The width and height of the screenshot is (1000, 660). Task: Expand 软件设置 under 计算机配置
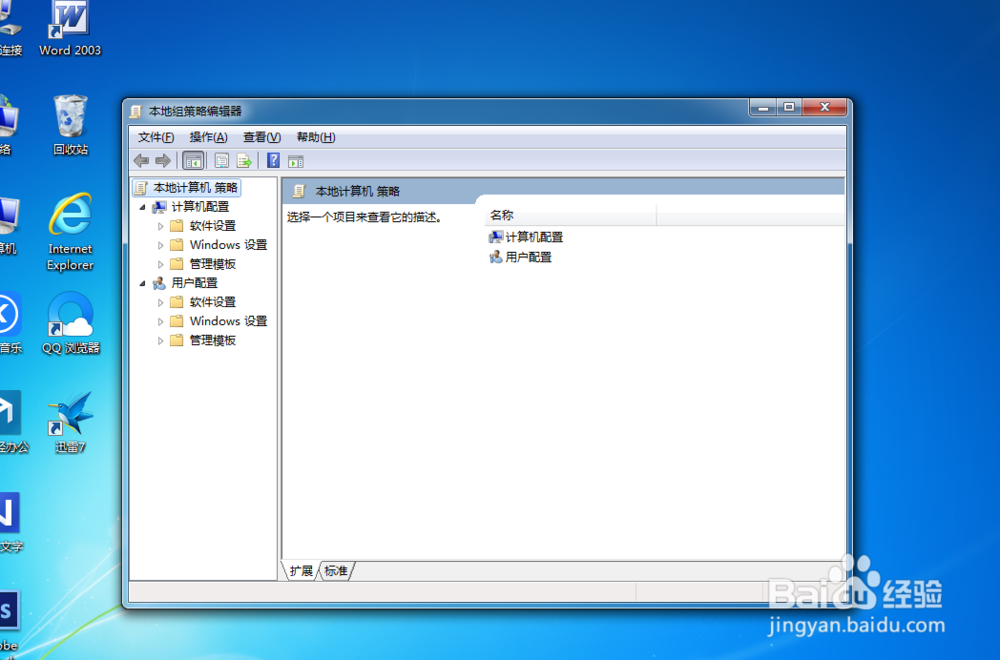click(x=161, y=226)
